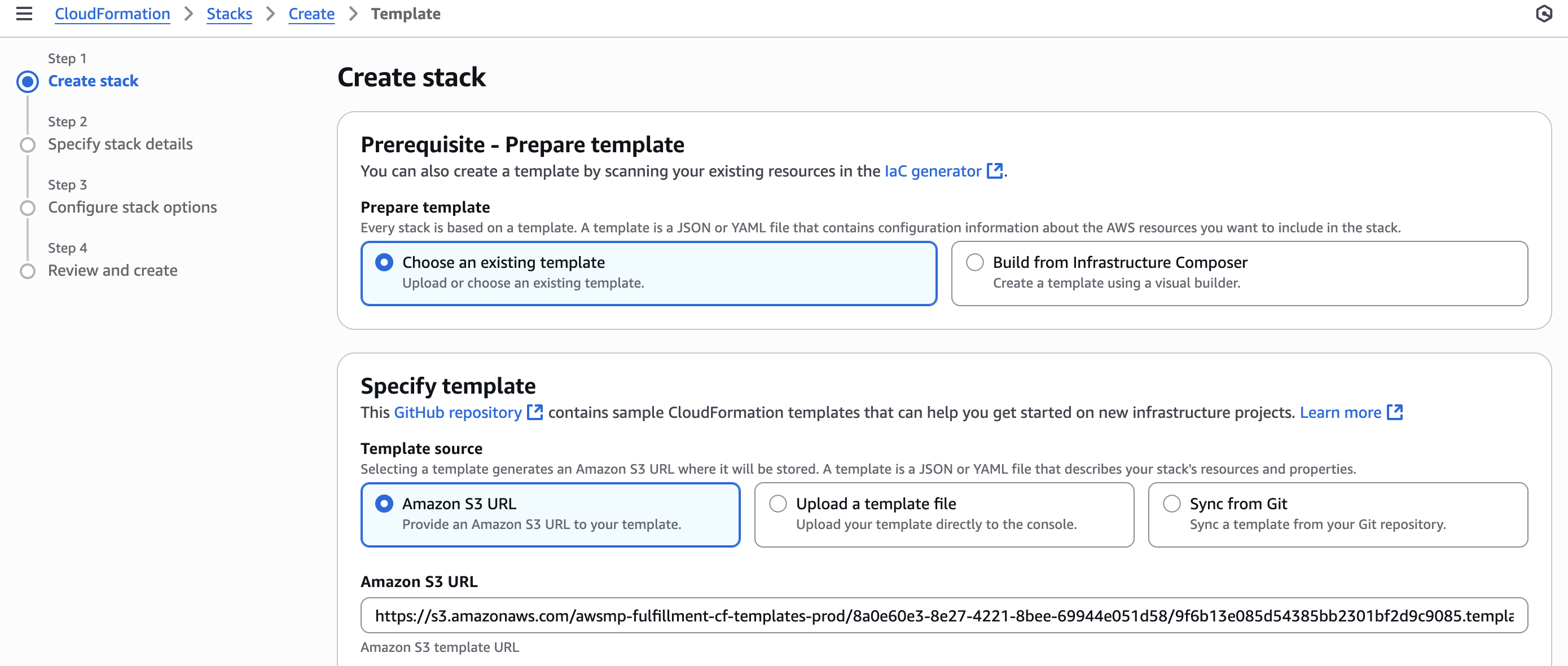Screen dimensions: 1568x666
Task: Click the Create breadcrumb link
Action: pos(311,14)
